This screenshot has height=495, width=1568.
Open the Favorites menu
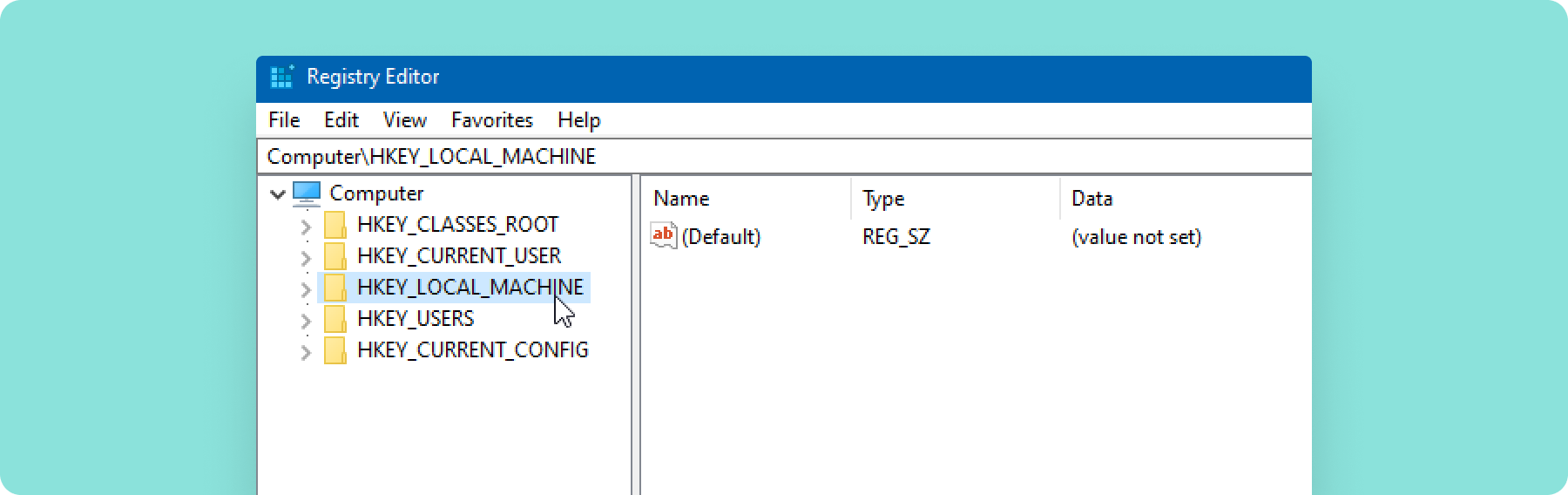492,120
